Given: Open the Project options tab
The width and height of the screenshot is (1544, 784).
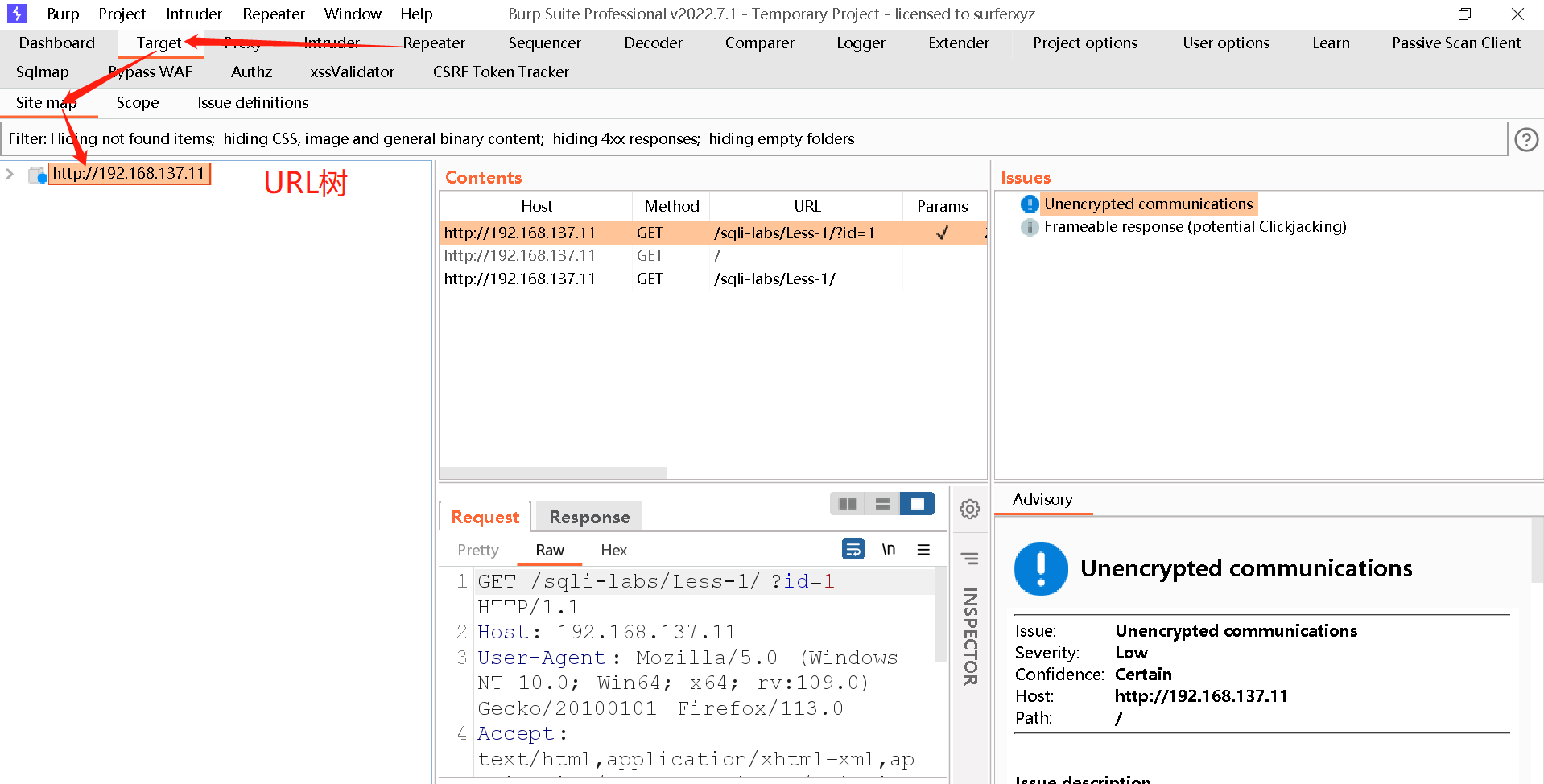Looking at the screenshot, I should (1085, 43).
